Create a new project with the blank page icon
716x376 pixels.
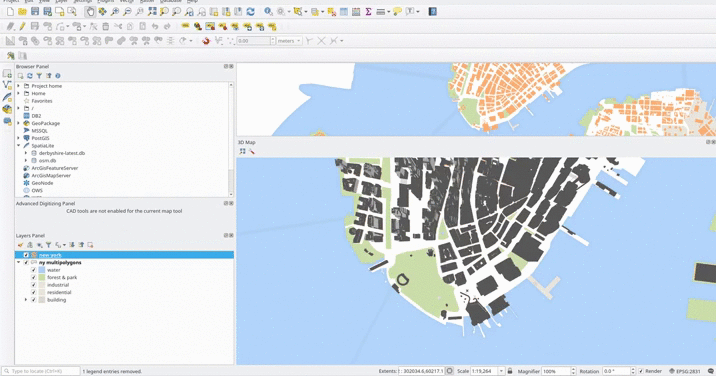(x=10, y=11)
